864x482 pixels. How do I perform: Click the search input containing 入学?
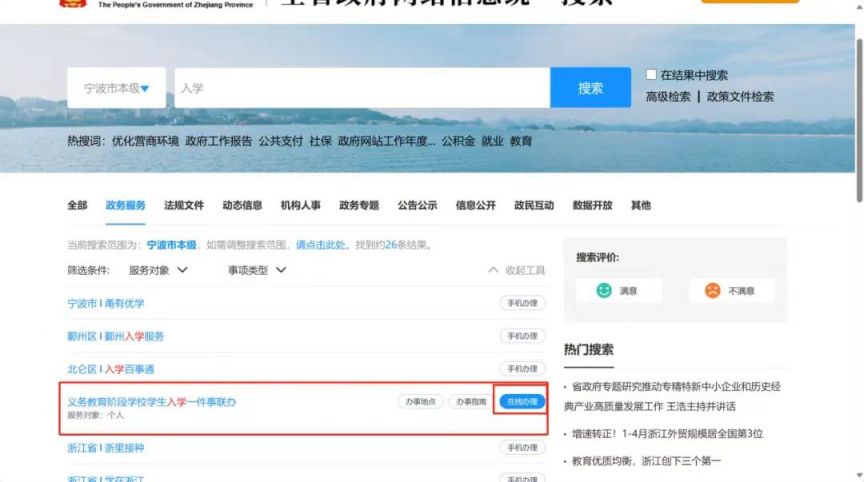363,88
